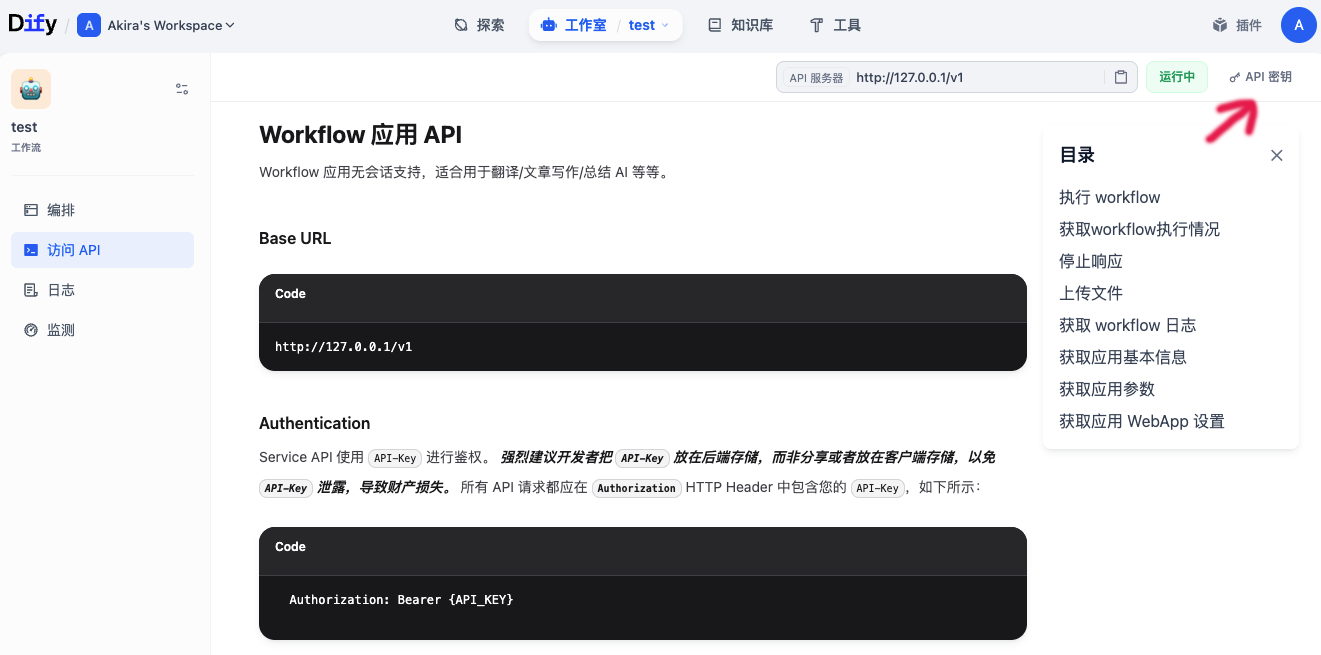The image size is (1321, 655).
Task: Open the 执行 workflow documentation link
Action: 1110,197
